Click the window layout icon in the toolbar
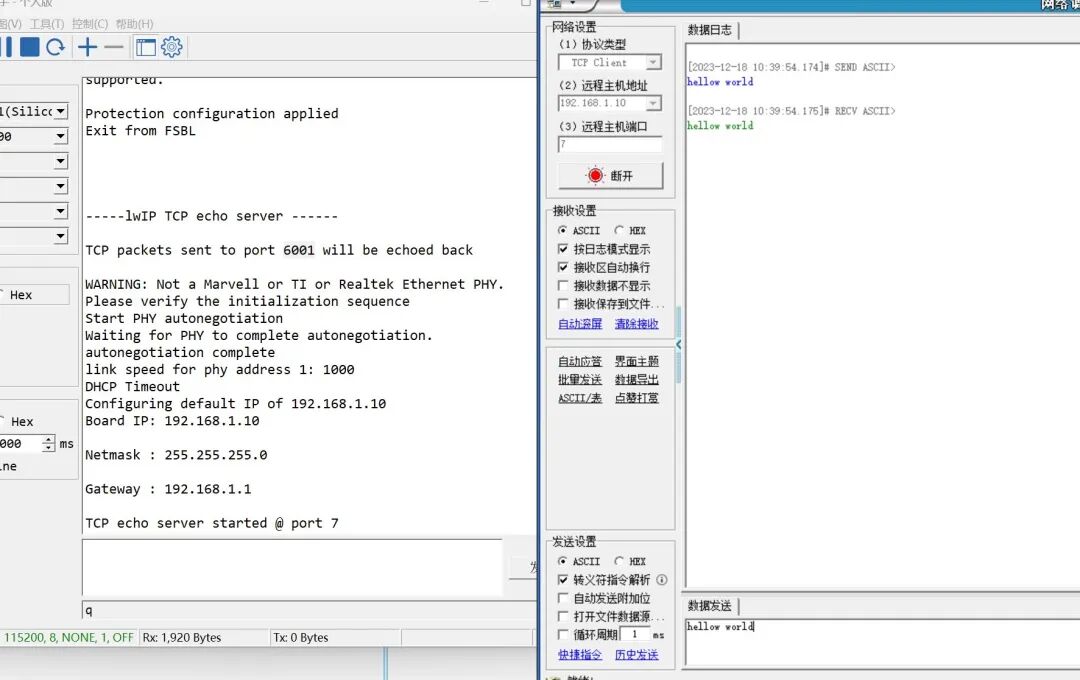This screenshot has height=680, width=1080. (146, 47)
